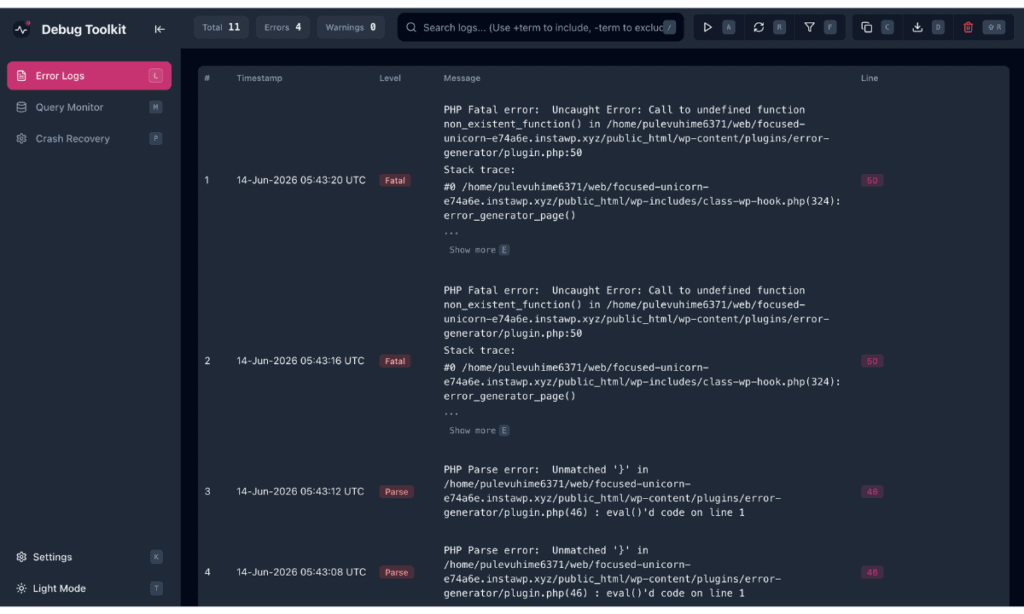Click the search magnifier icon
The width and height of the screenshot is (1024, 614).
(x=411, y=27)
